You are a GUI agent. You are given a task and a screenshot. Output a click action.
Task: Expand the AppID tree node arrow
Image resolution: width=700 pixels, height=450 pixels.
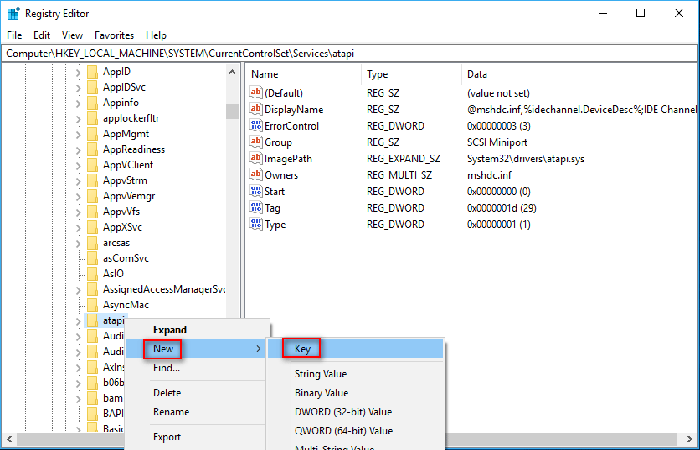click(78, 72)
